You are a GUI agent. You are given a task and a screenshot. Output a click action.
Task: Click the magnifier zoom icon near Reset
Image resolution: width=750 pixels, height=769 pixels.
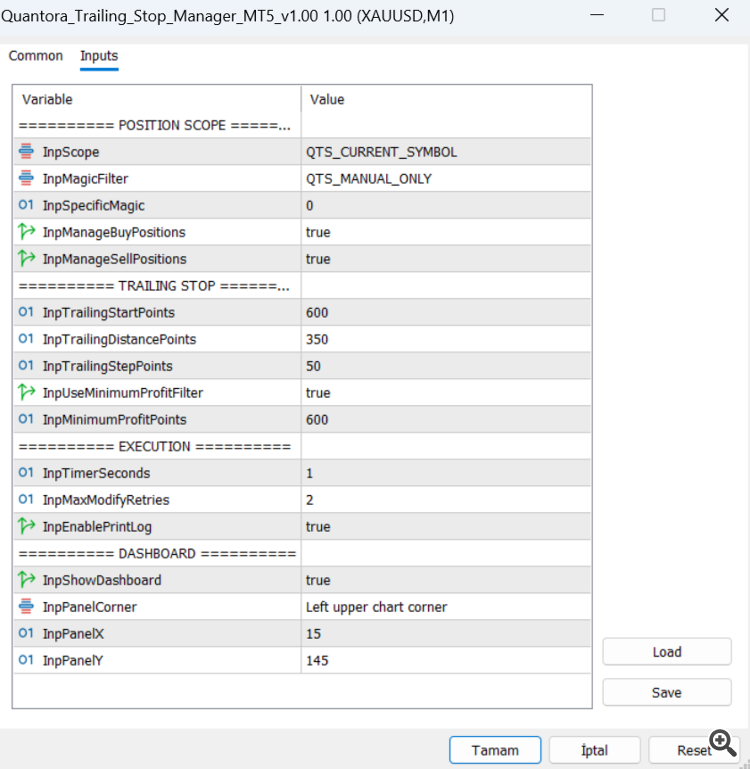click(723, 743)
